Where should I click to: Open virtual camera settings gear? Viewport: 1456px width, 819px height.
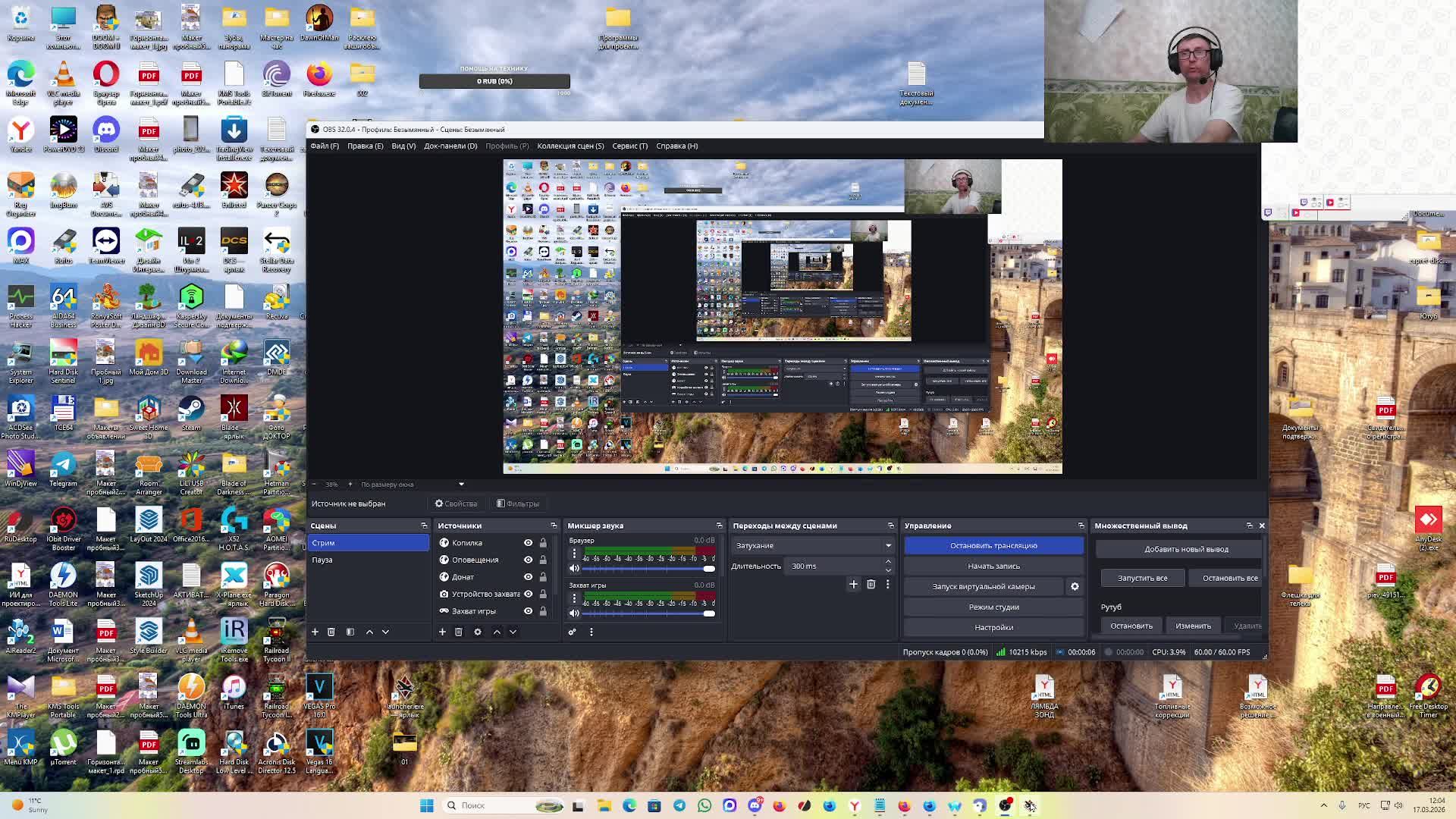[x=1075, y=586]
